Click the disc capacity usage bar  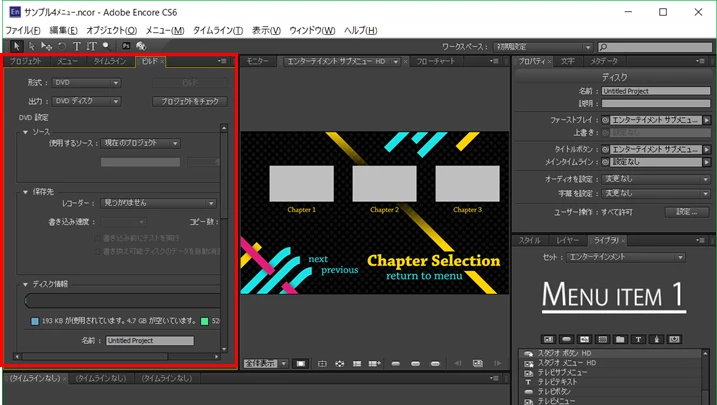(x=123, y=300)
